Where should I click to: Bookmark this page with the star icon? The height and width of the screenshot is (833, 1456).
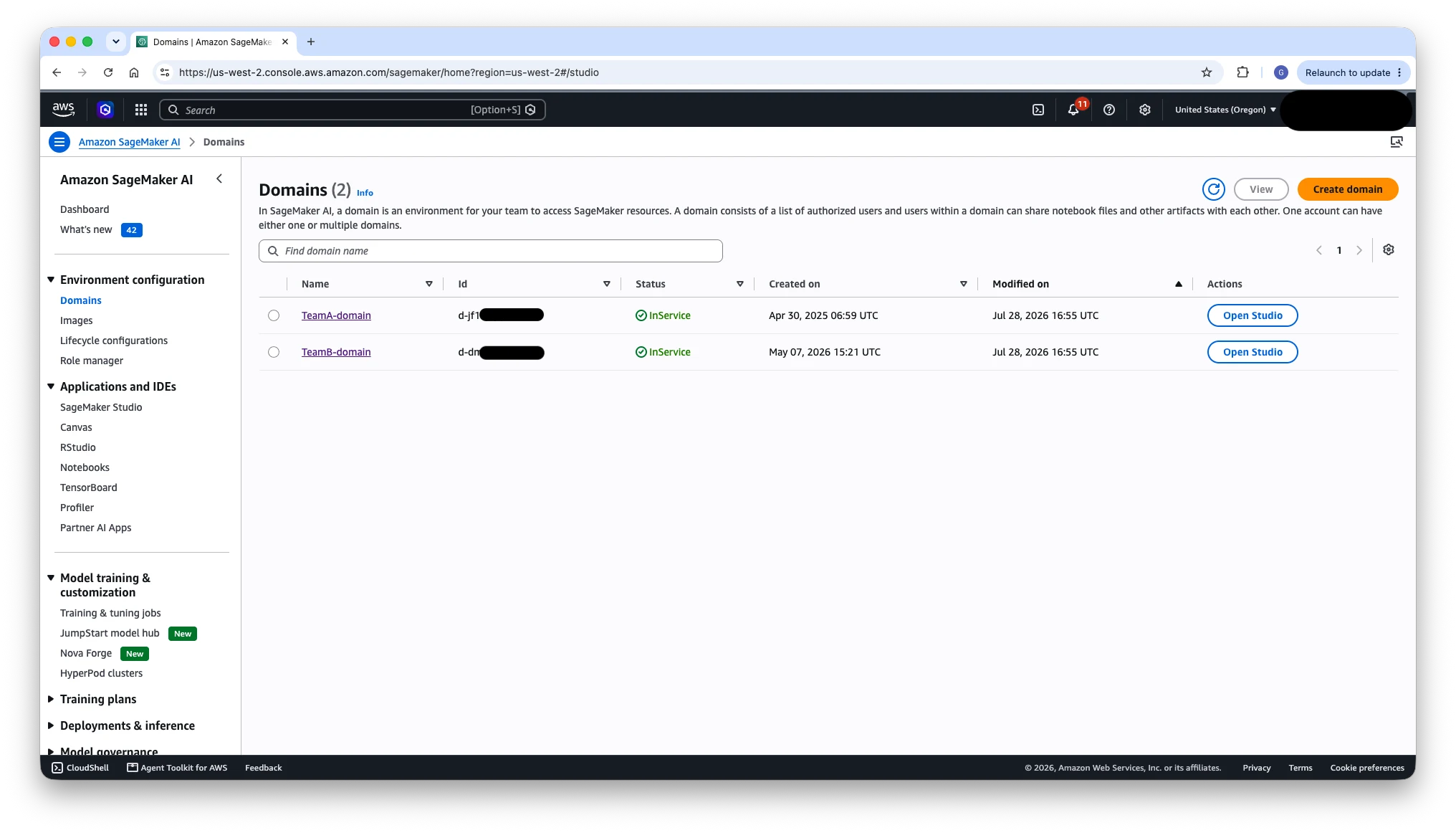click(1207, 72)
